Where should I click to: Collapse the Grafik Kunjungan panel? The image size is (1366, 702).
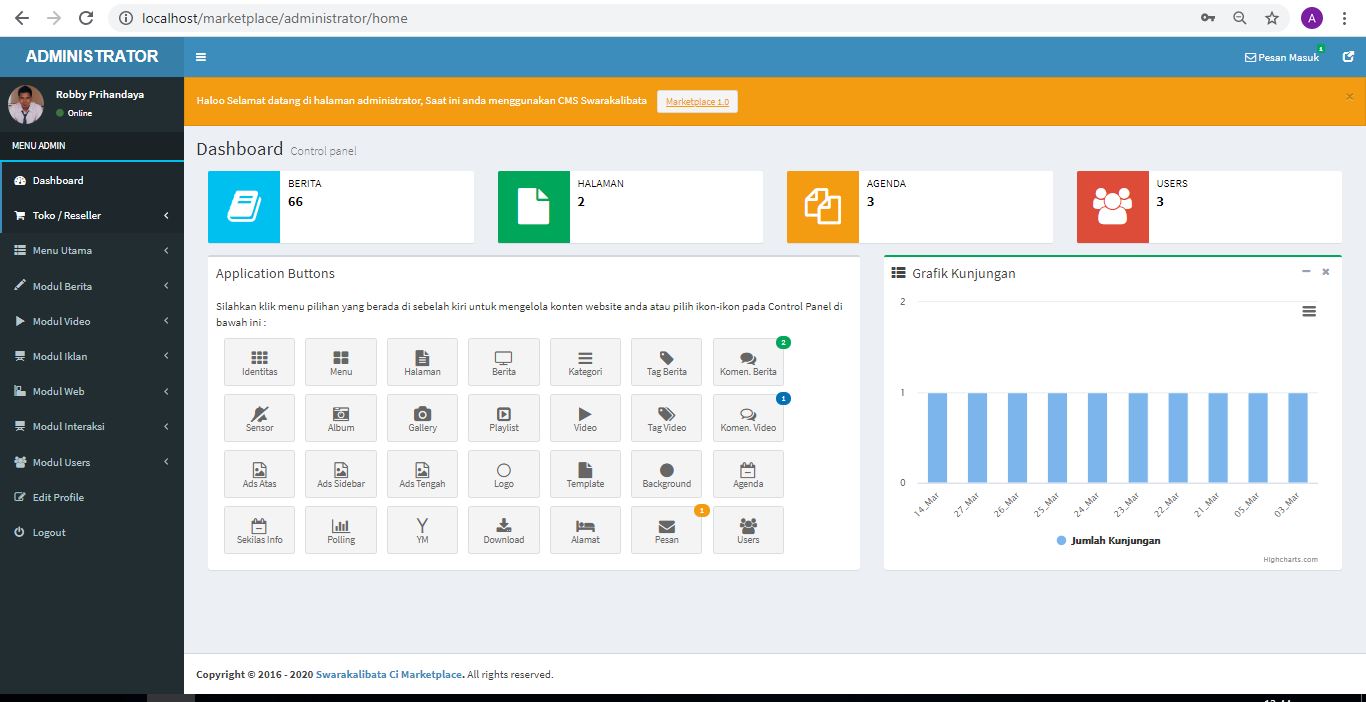(x=1306, y=272)
